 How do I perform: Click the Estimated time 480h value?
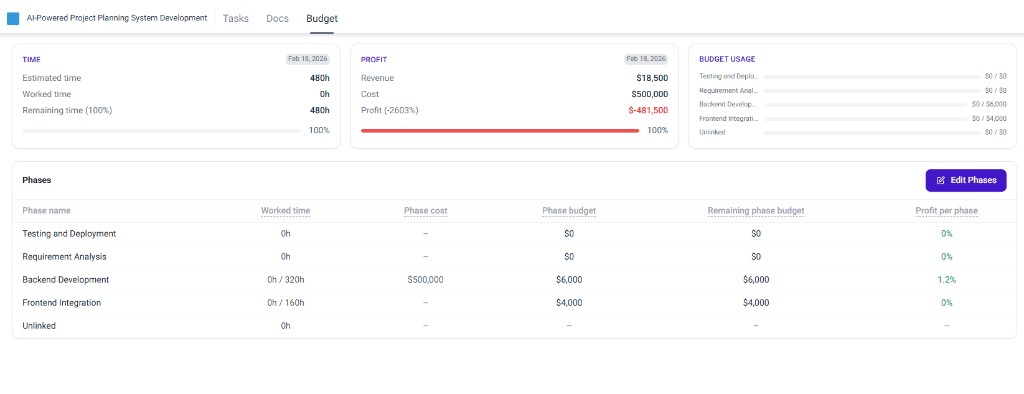click(x=320, y=78)
